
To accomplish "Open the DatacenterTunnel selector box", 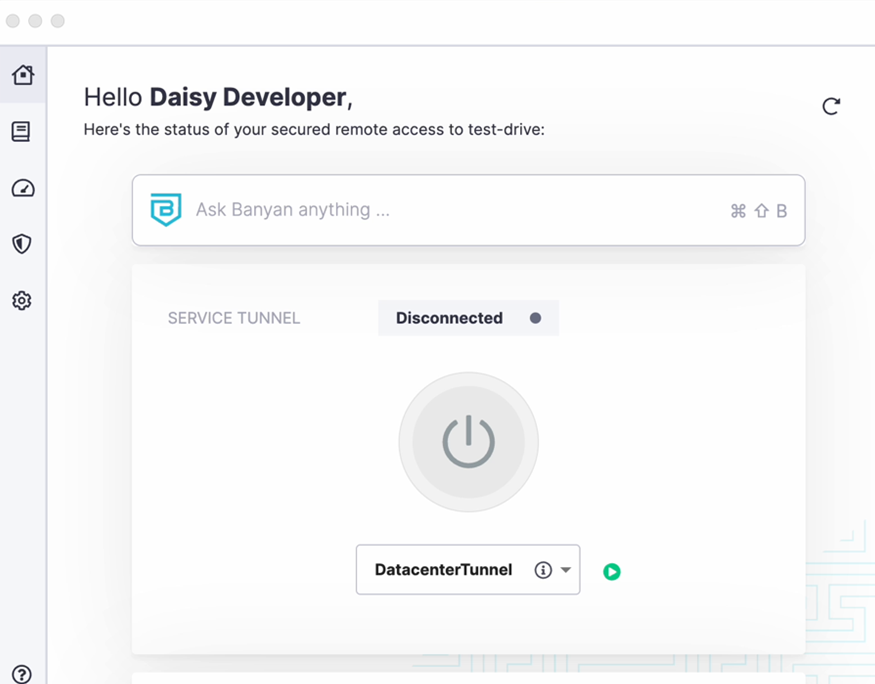I will pos(468,570).
